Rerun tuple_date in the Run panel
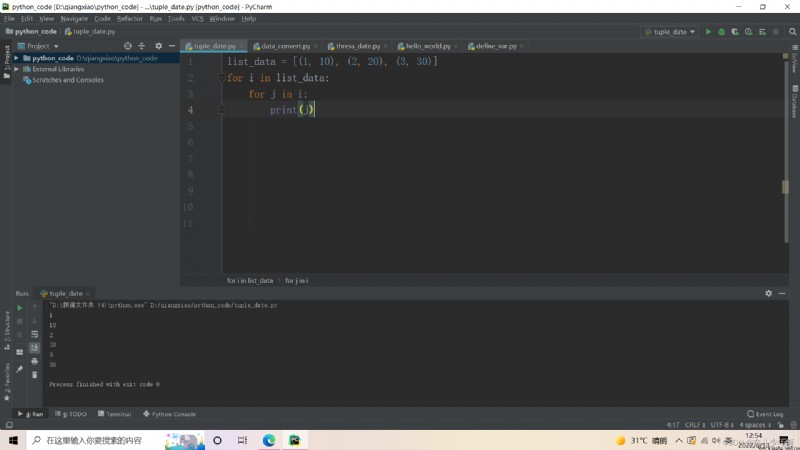The height and width of the screenshot is (450, 800). tap(19, 308)
